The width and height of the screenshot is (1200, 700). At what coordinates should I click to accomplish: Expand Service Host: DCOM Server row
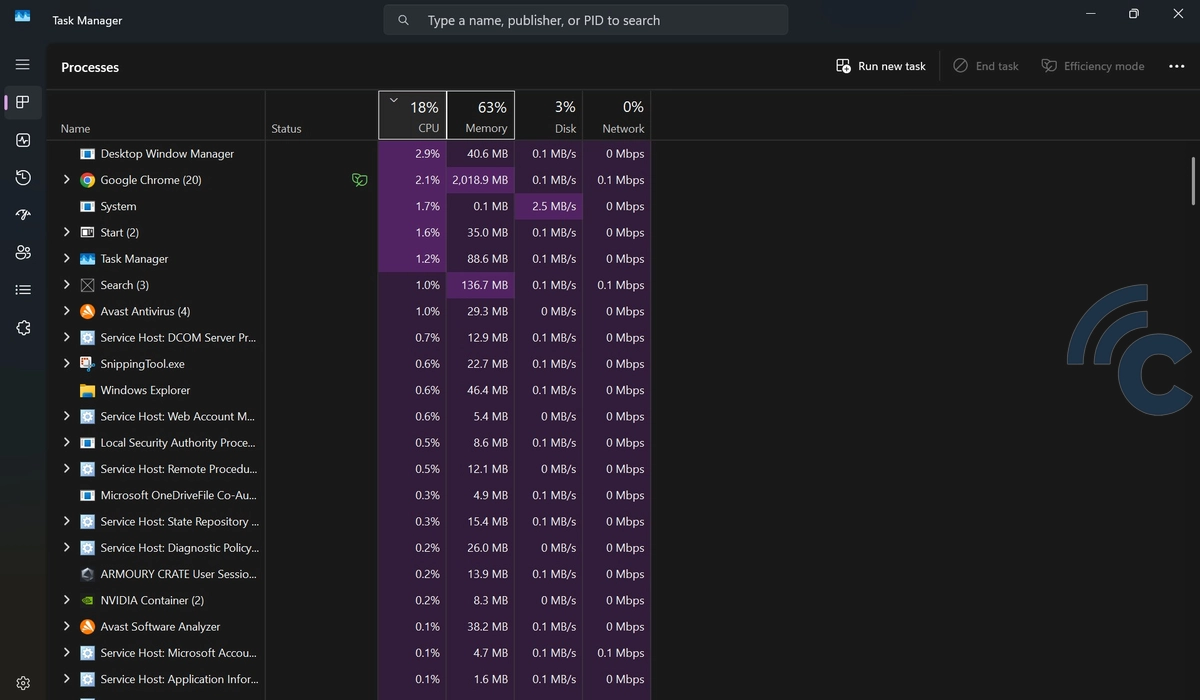[x=66, y=337]
